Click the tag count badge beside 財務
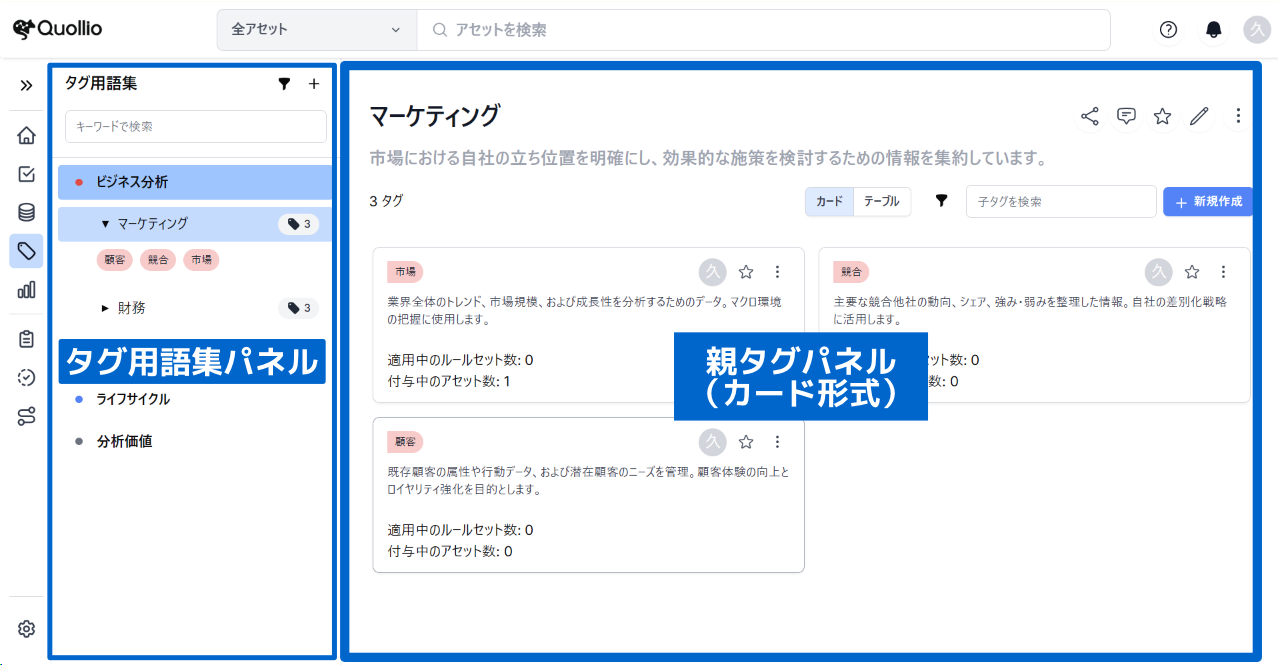The image size is (1279, 667). click(x=298, y=308)
